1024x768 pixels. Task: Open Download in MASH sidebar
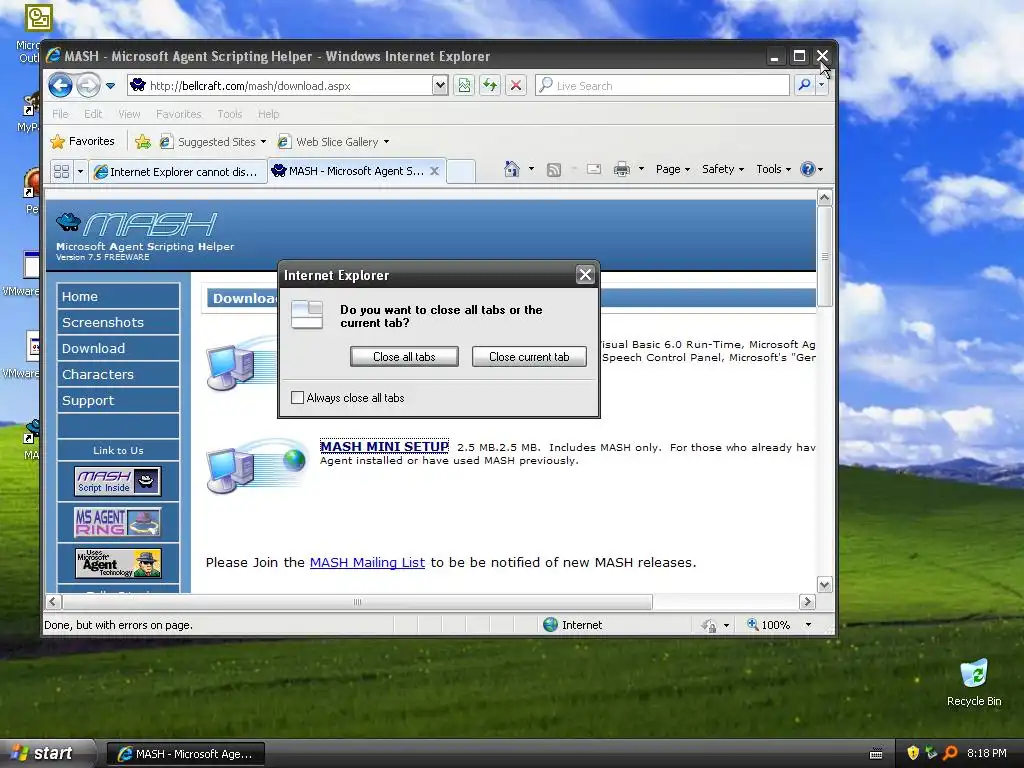[x=118, y=349]
